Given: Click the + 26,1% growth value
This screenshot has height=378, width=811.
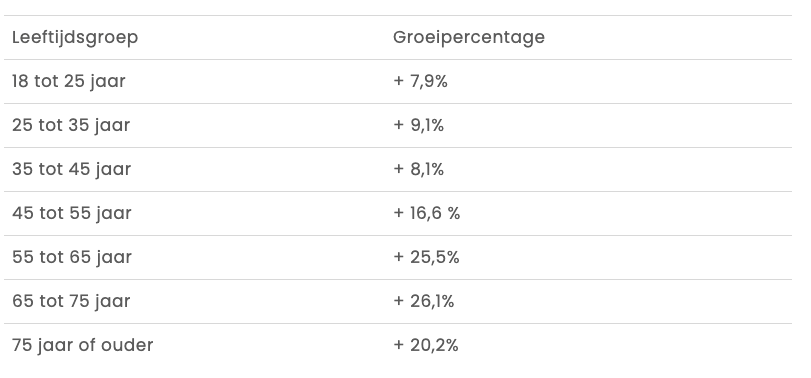Looking at the screenshot, I should tap(424, 301).
